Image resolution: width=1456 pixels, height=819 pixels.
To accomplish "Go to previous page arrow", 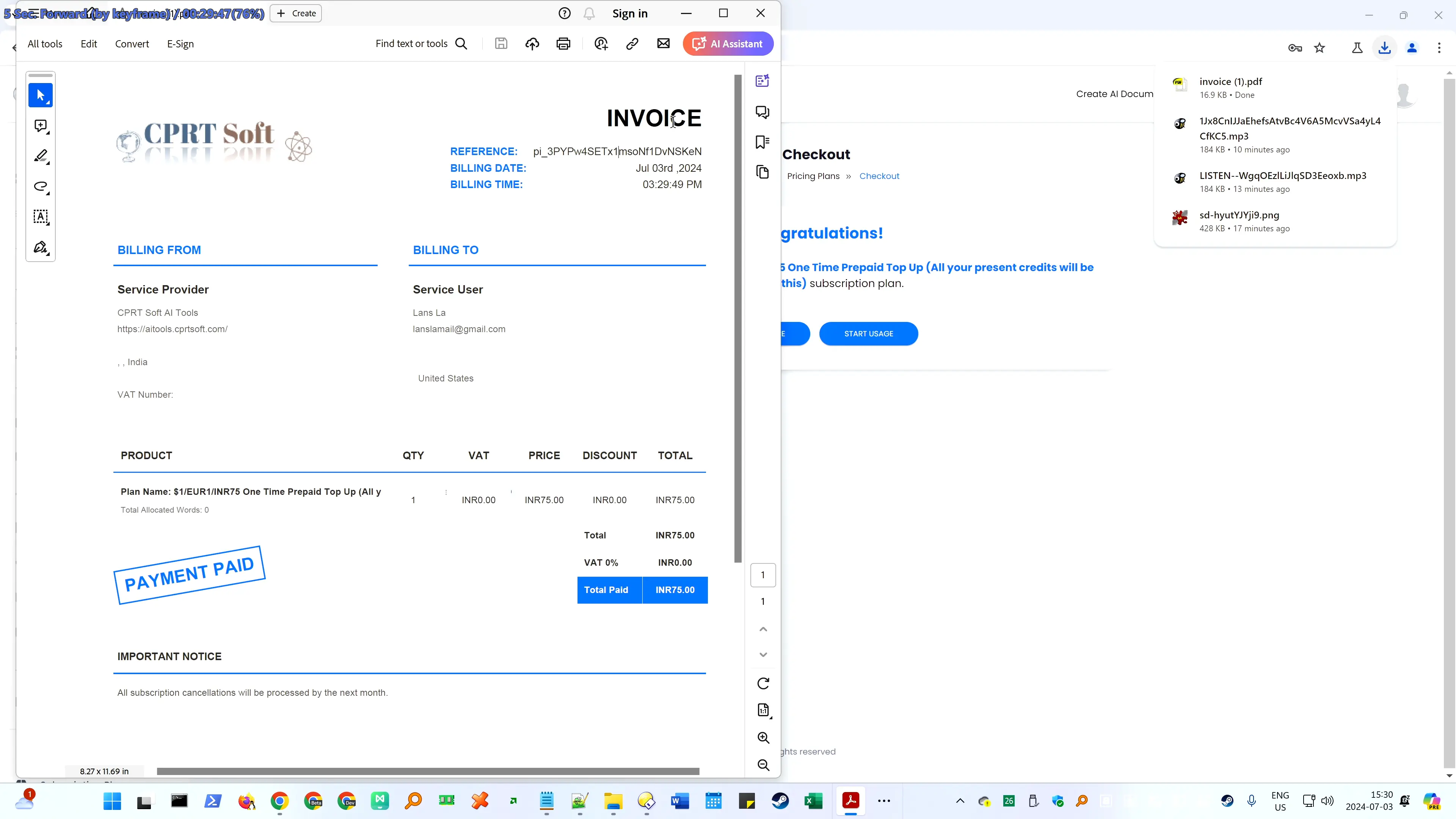I will (x=763, y=629).
